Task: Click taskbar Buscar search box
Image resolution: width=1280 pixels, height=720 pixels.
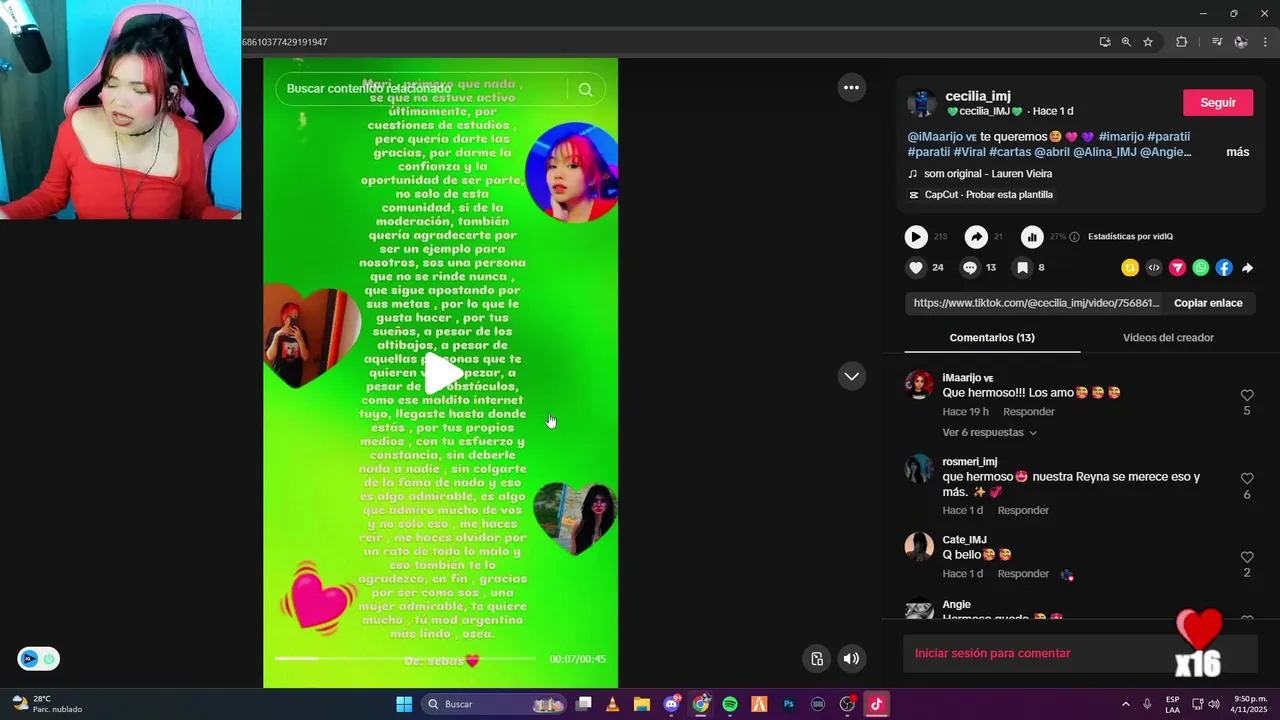Action: click(x=494, y=704)
